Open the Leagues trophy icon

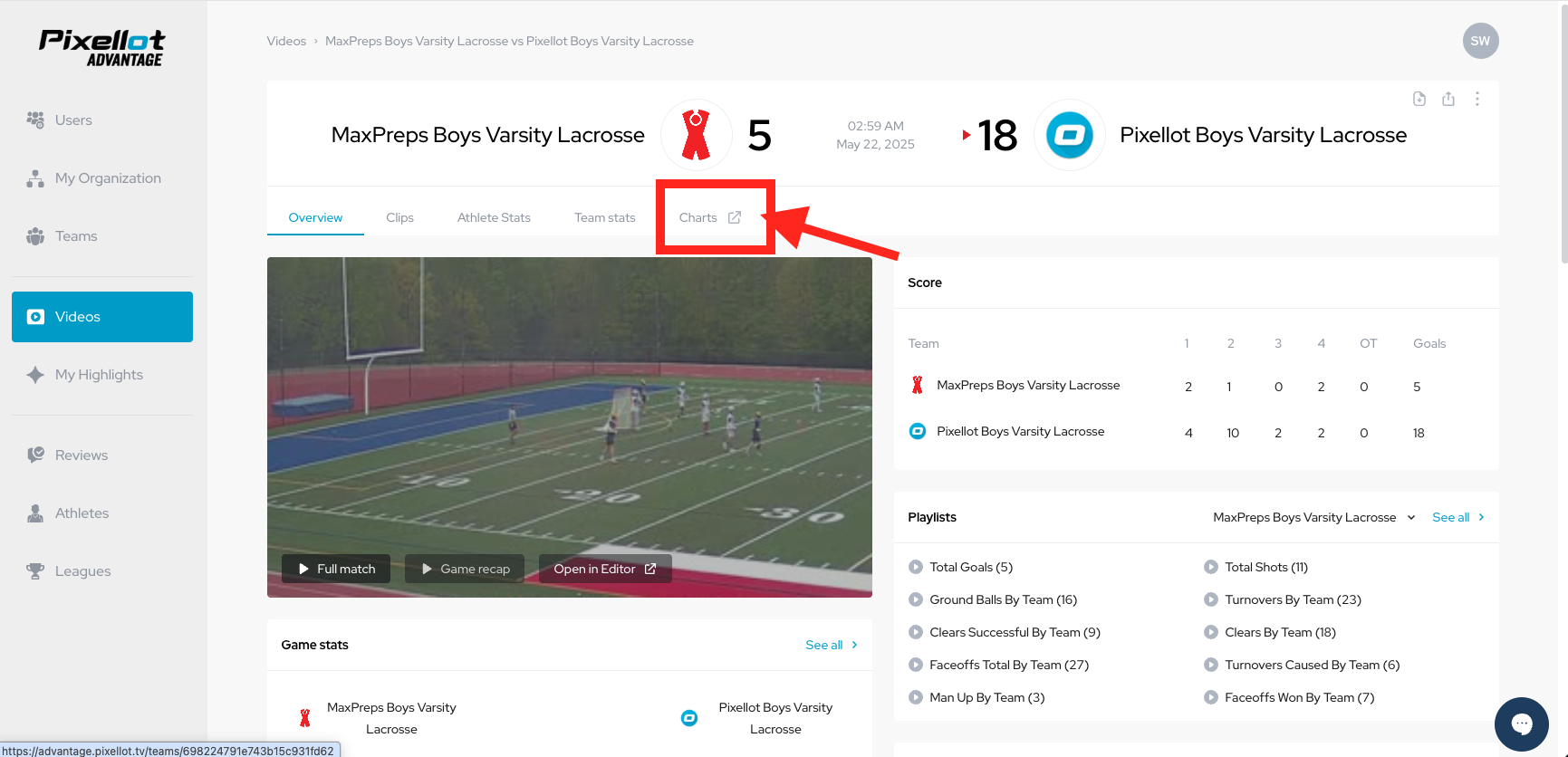tap(35, 571)
